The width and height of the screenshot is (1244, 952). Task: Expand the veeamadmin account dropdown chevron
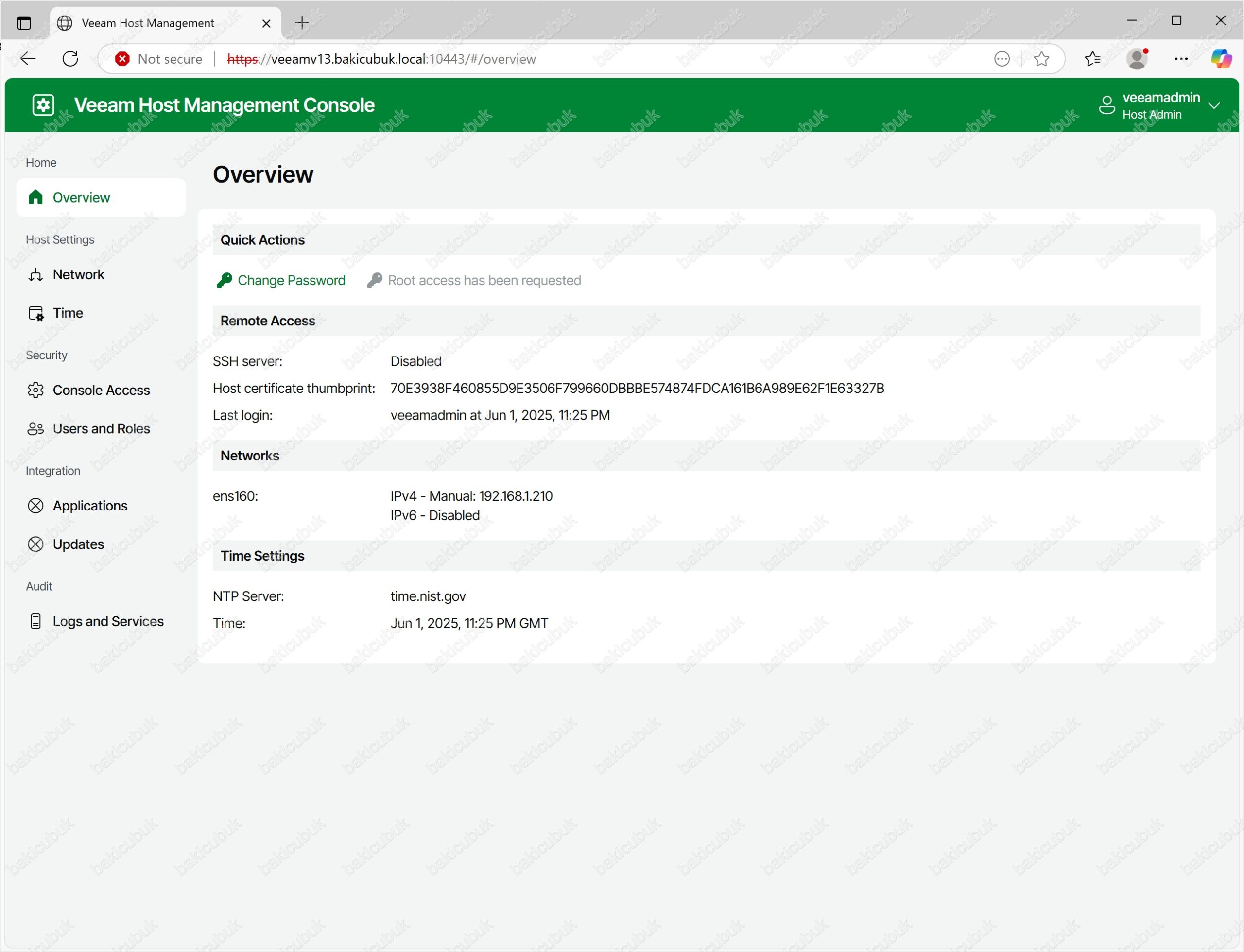(x=1214, y=105)
